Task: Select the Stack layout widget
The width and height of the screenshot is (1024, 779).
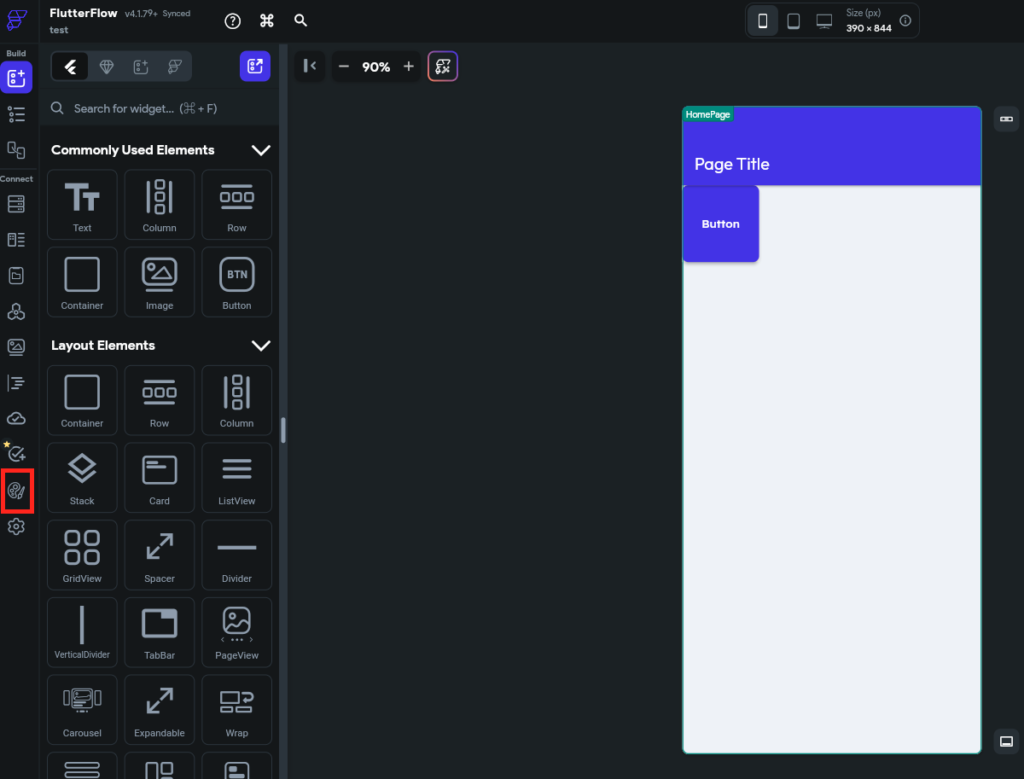Action: click(82, 477)
